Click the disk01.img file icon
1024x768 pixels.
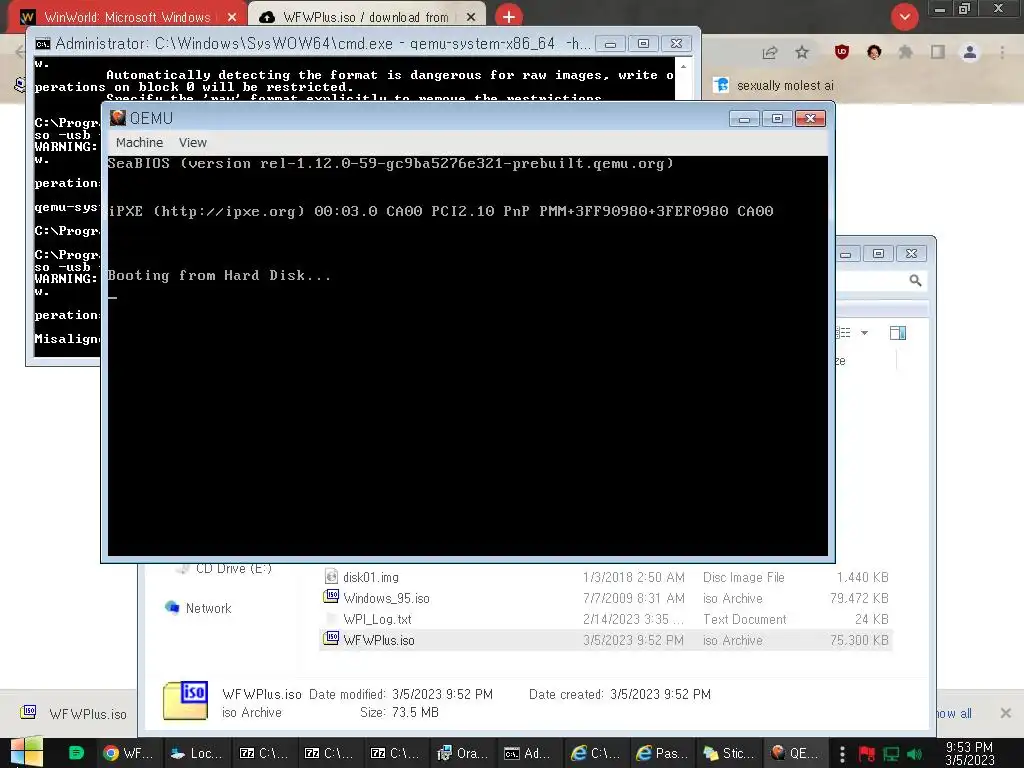click(331, 577)
